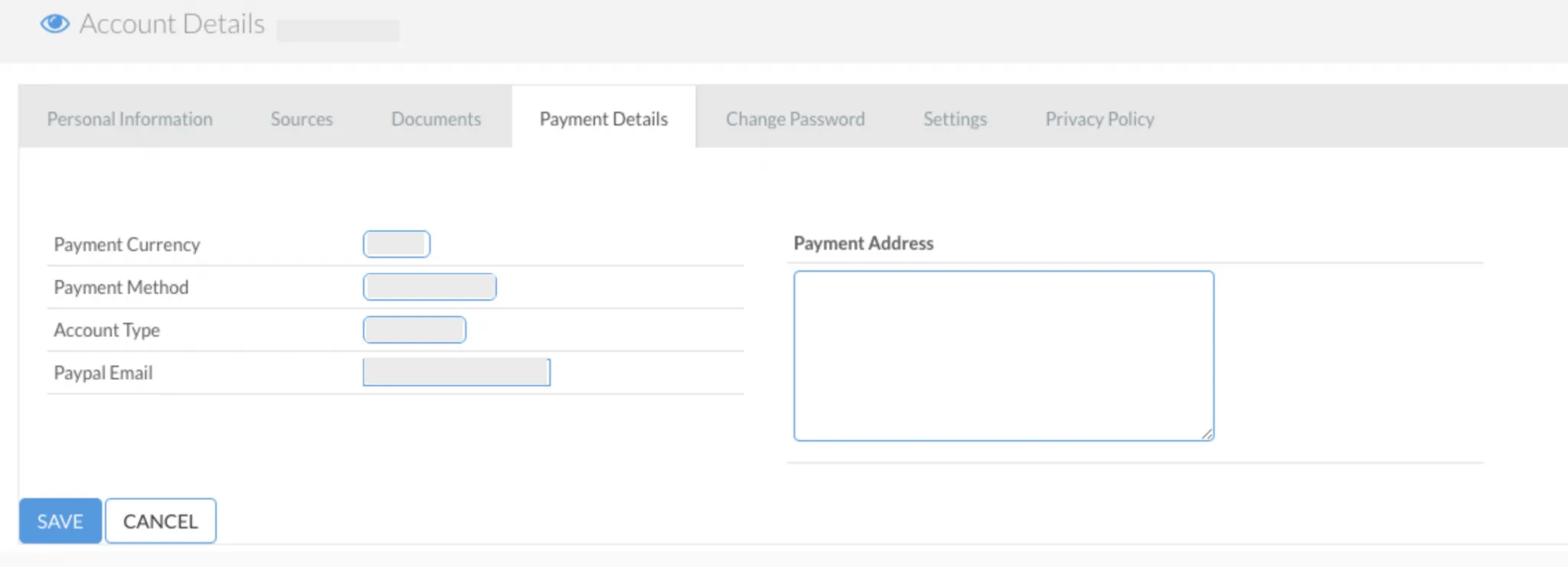Grab the Payment Address textarea resize handle
Viewport: 1568px width, 567px height.
(1207, 434)
